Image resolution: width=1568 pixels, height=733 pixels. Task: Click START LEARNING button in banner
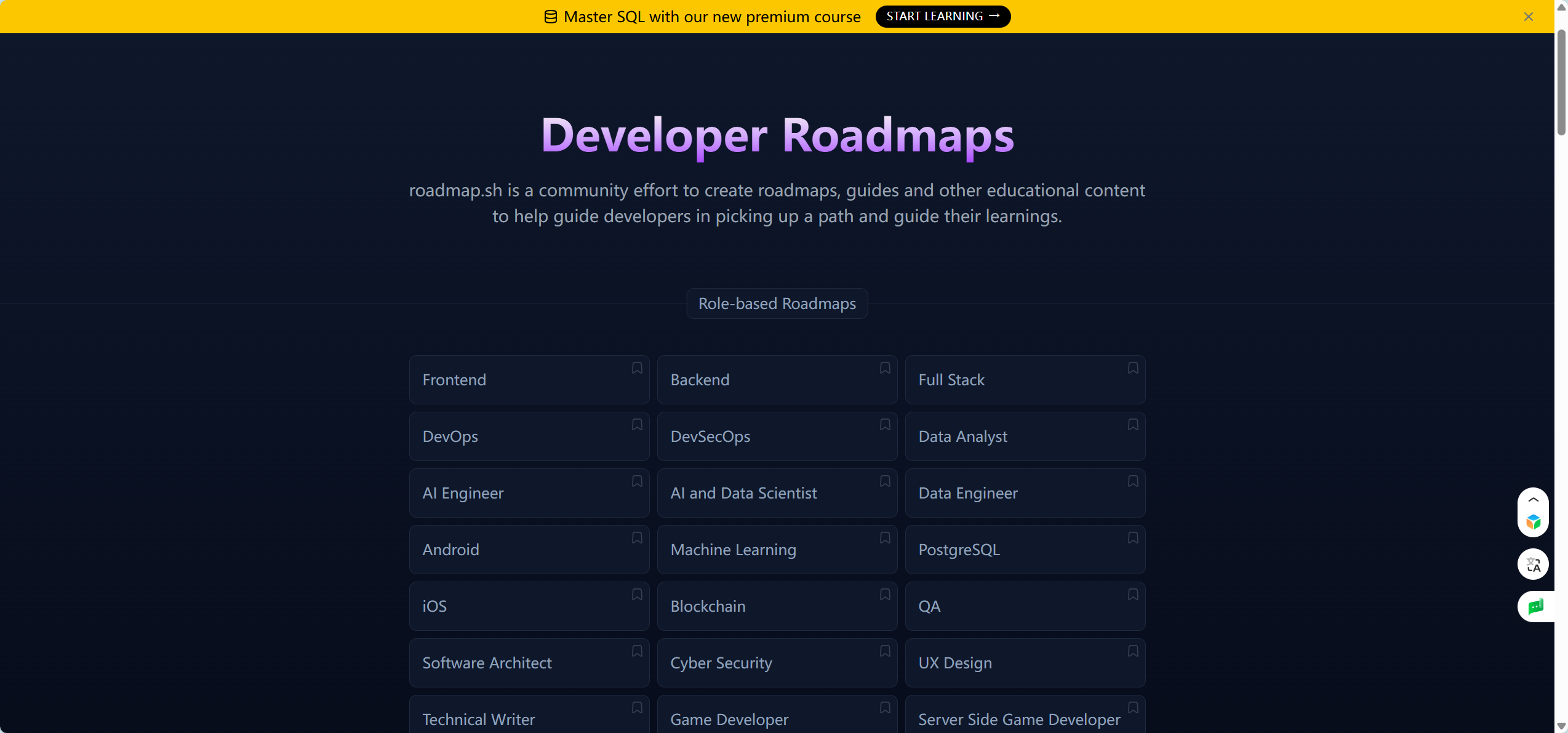(x=942, y=17)
